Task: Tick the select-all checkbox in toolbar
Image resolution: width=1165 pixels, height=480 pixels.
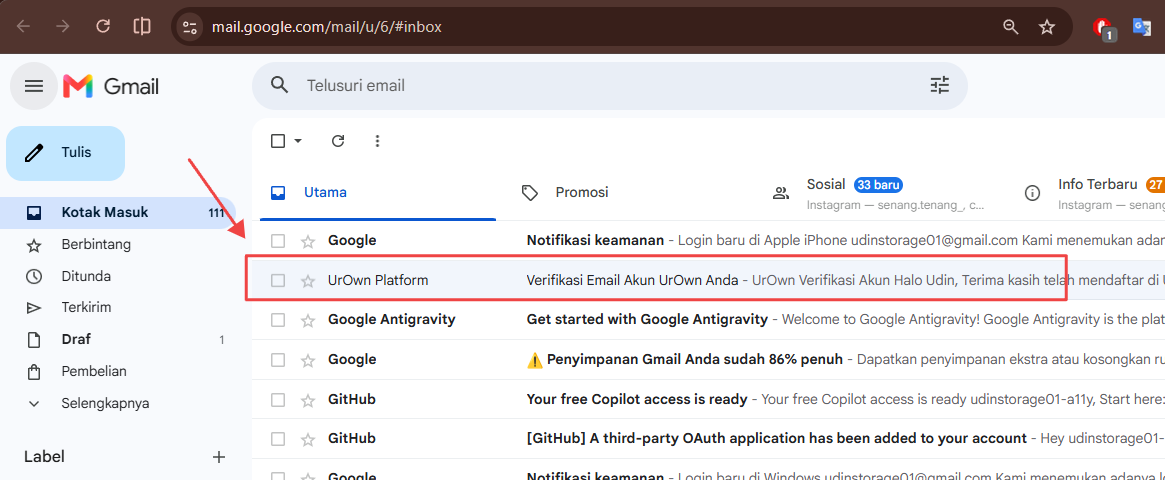Action: click(278, 141)
